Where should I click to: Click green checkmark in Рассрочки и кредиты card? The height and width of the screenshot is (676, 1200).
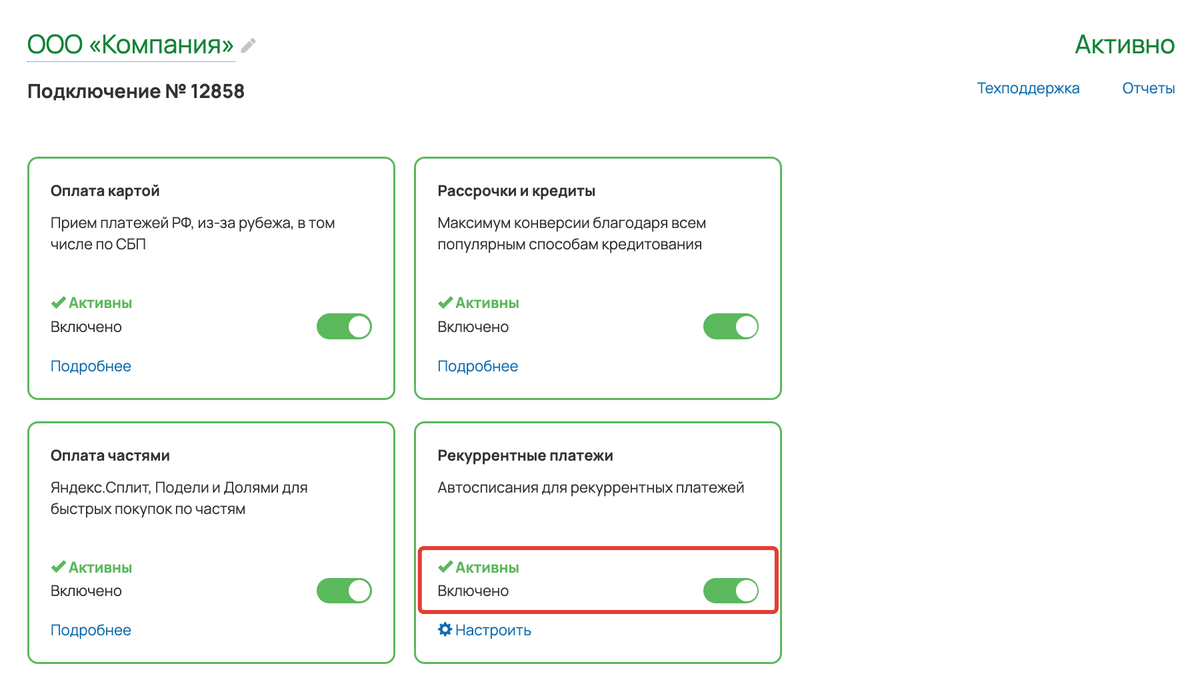click(445, 302)
